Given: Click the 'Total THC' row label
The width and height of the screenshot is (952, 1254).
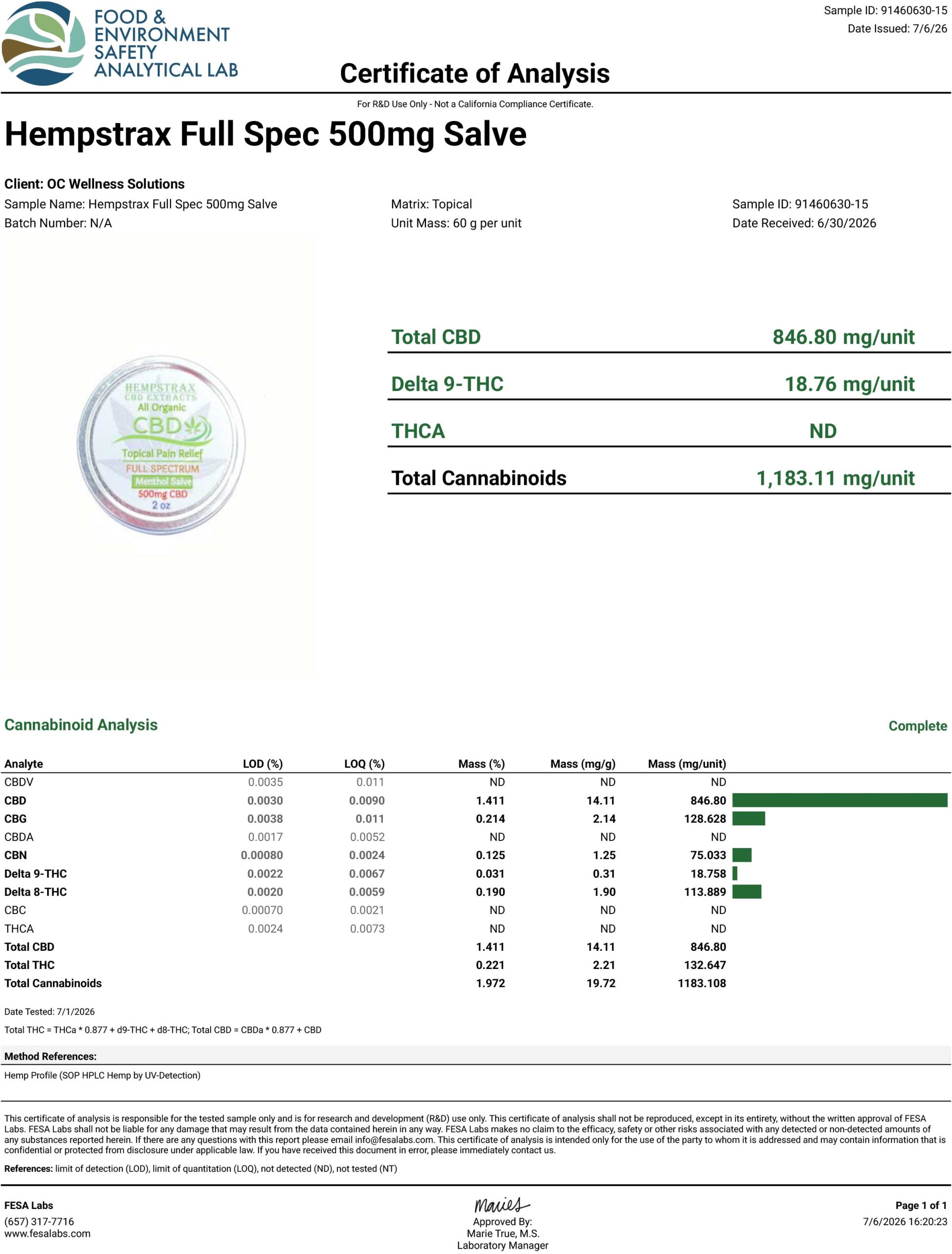Looking at the screenshot, I should click(29, 965).
